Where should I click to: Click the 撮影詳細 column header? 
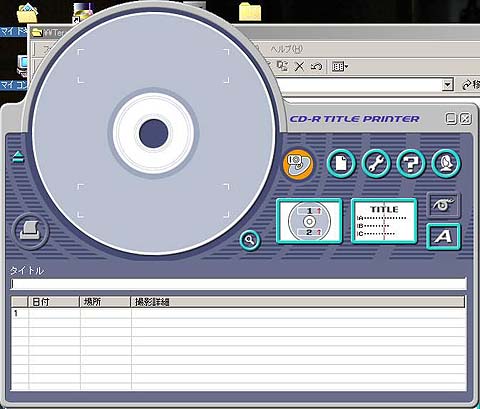click(x=297, y=302)
